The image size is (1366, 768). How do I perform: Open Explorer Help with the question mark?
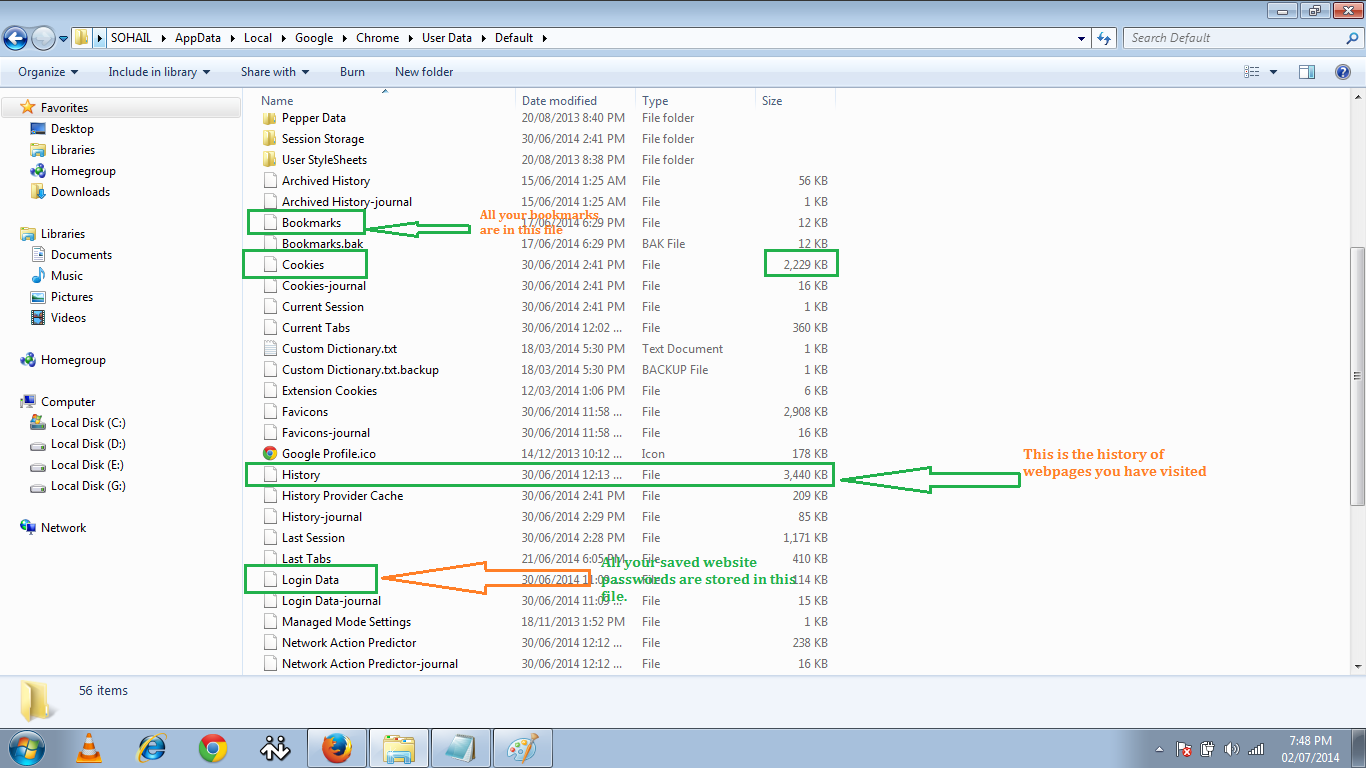point(1345,72)
